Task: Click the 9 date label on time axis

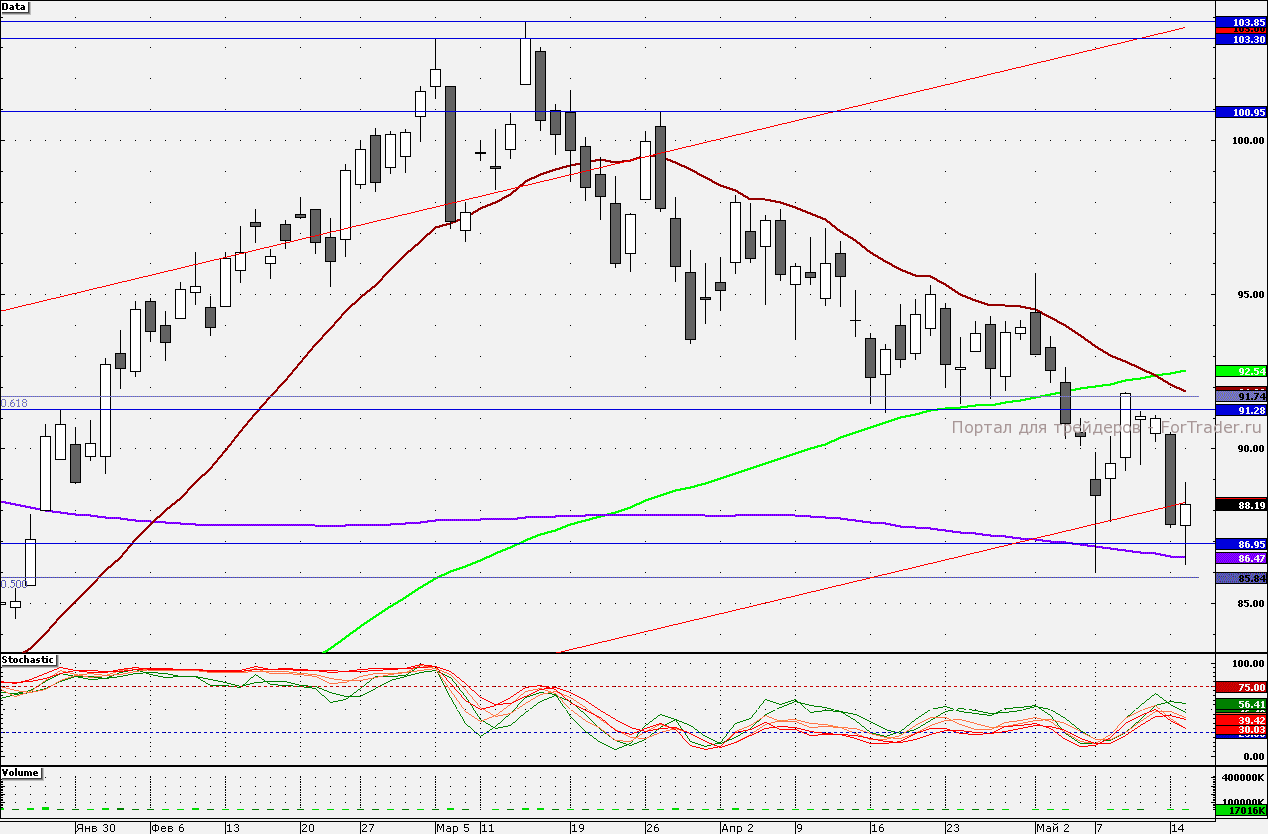Action: click(x=799, y=828)
